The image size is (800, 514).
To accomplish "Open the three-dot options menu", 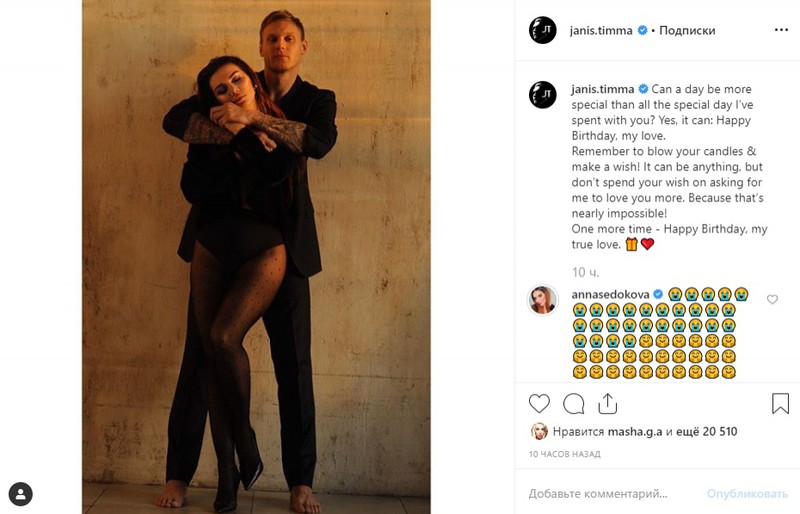I will click(x=781, y=30).
